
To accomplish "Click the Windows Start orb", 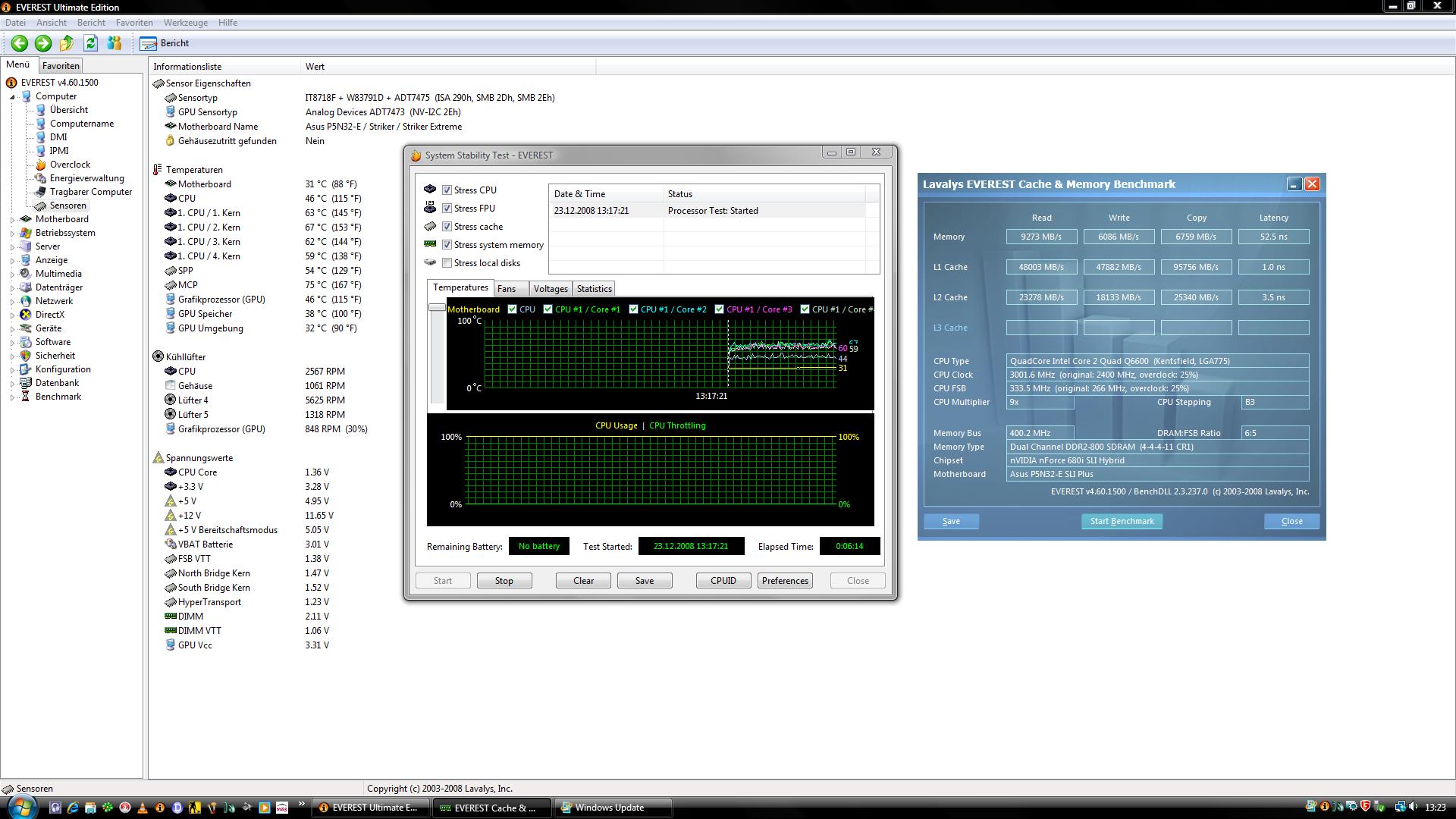I will click(x=20, y=807).
